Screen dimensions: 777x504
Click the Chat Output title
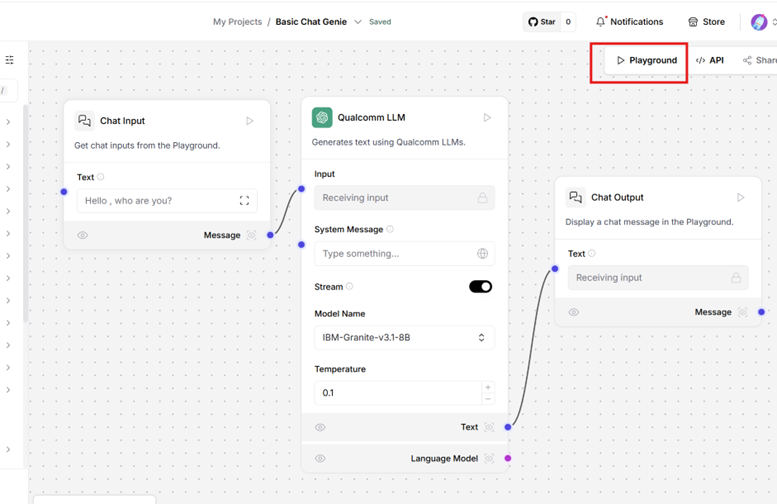[x=617, y=197]
